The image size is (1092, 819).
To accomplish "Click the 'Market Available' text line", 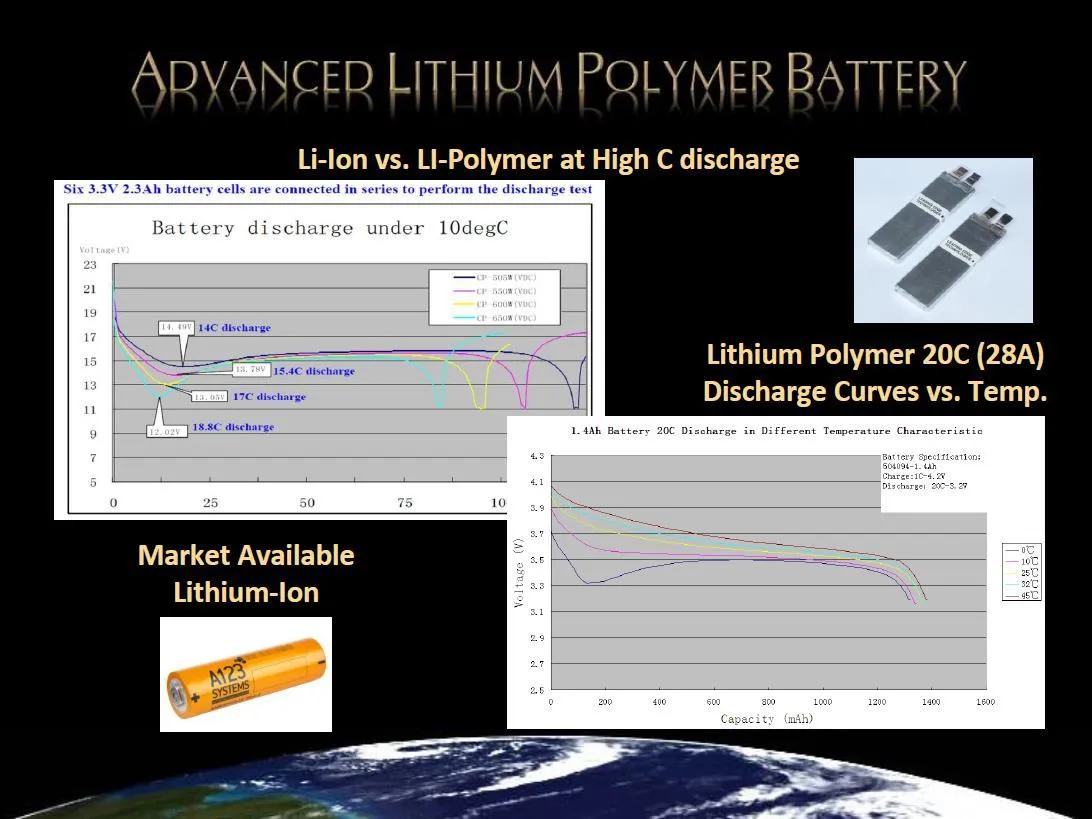I will tap(246, 556).
